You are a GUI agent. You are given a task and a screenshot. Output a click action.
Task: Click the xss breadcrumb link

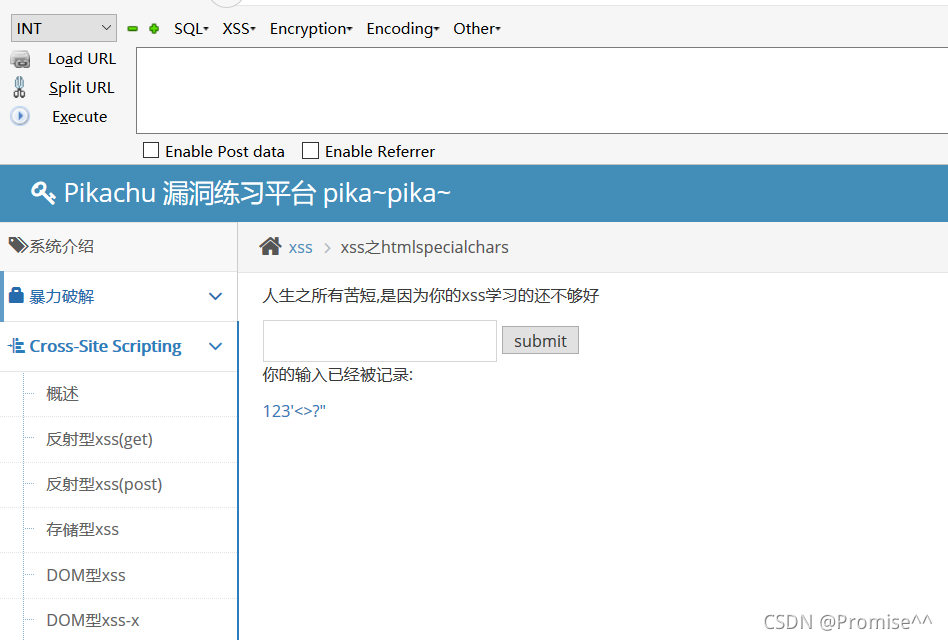(x=300, y=247)
